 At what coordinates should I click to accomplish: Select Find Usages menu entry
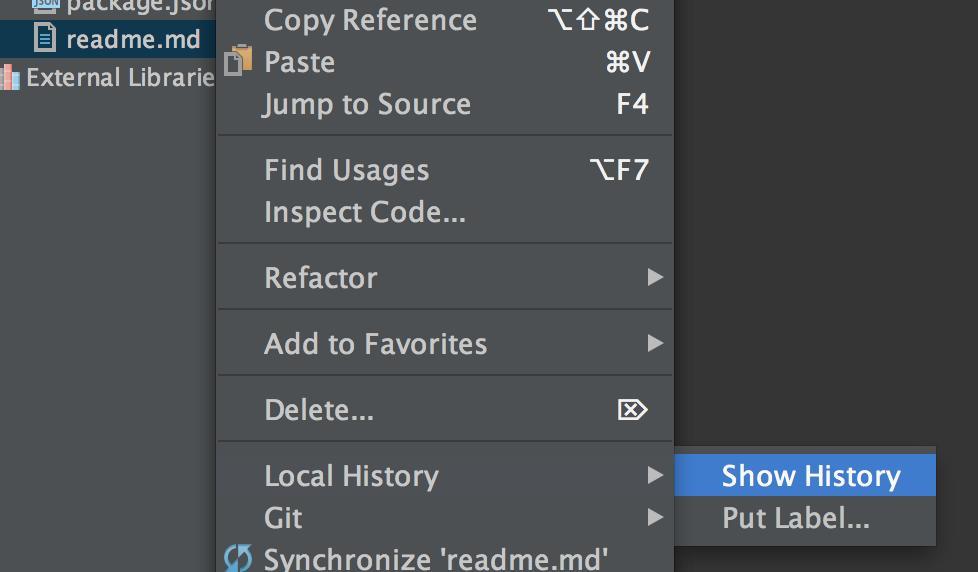(346, 170)
